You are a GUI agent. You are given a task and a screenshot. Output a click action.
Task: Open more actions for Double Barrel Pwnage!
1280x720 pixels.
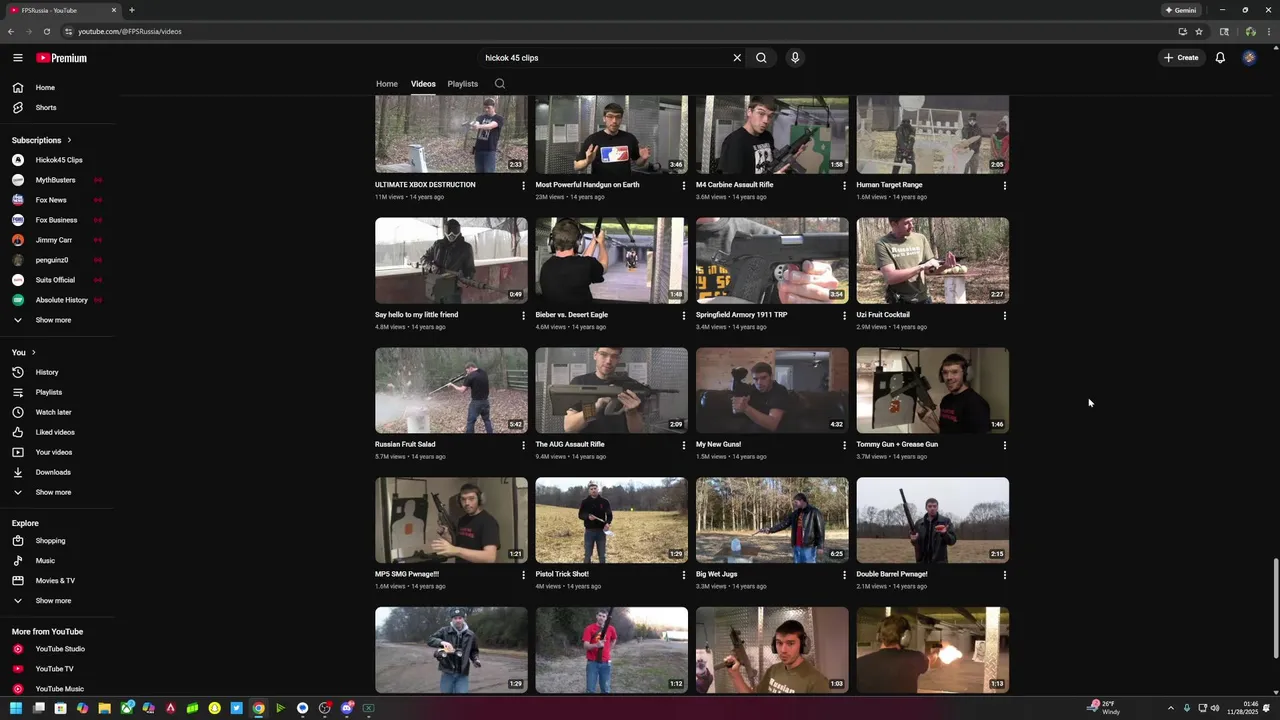pos(1005,575)
